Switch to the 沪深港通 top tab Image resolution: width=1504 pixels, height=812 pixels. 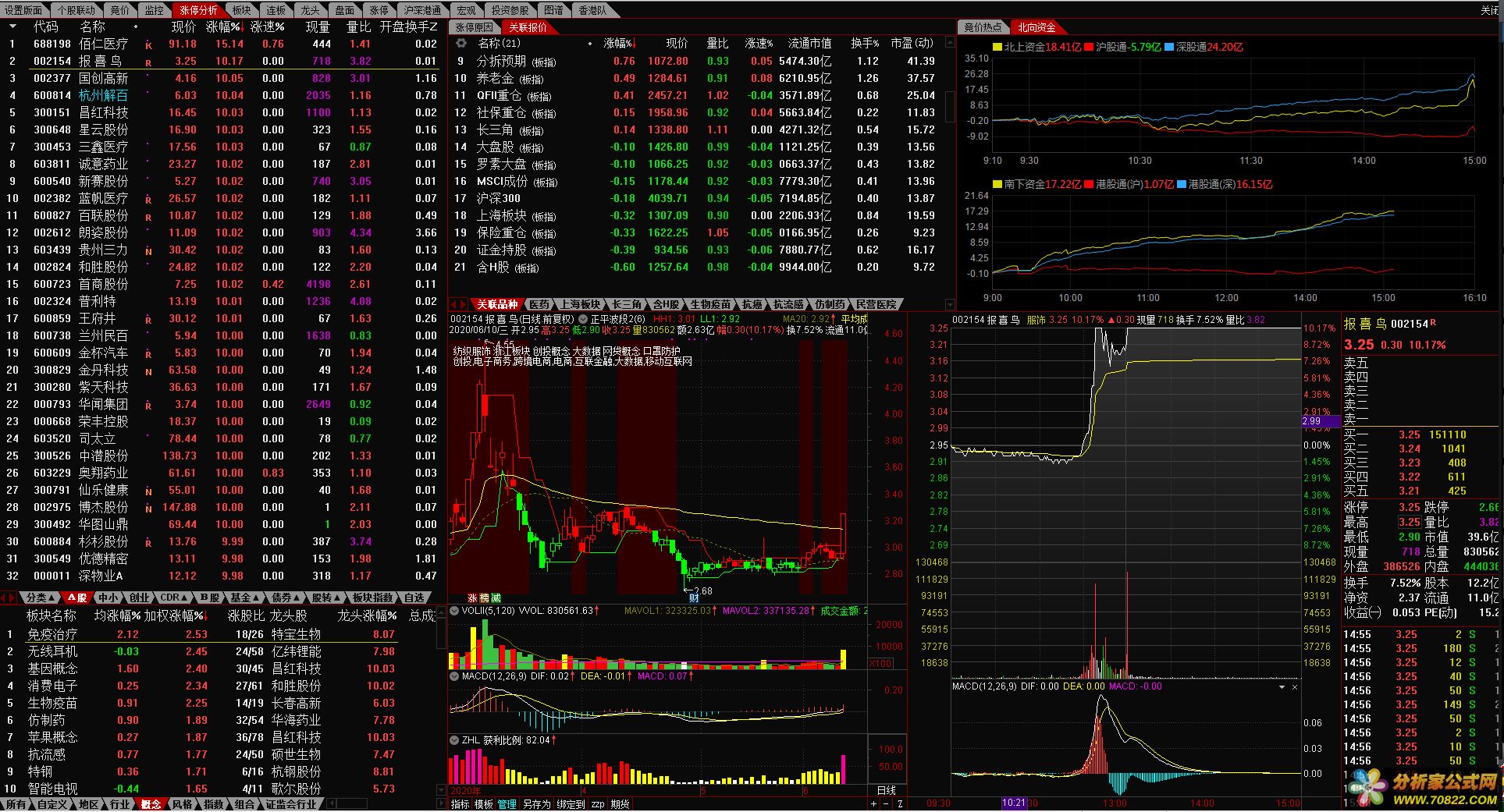pos(422,10)
